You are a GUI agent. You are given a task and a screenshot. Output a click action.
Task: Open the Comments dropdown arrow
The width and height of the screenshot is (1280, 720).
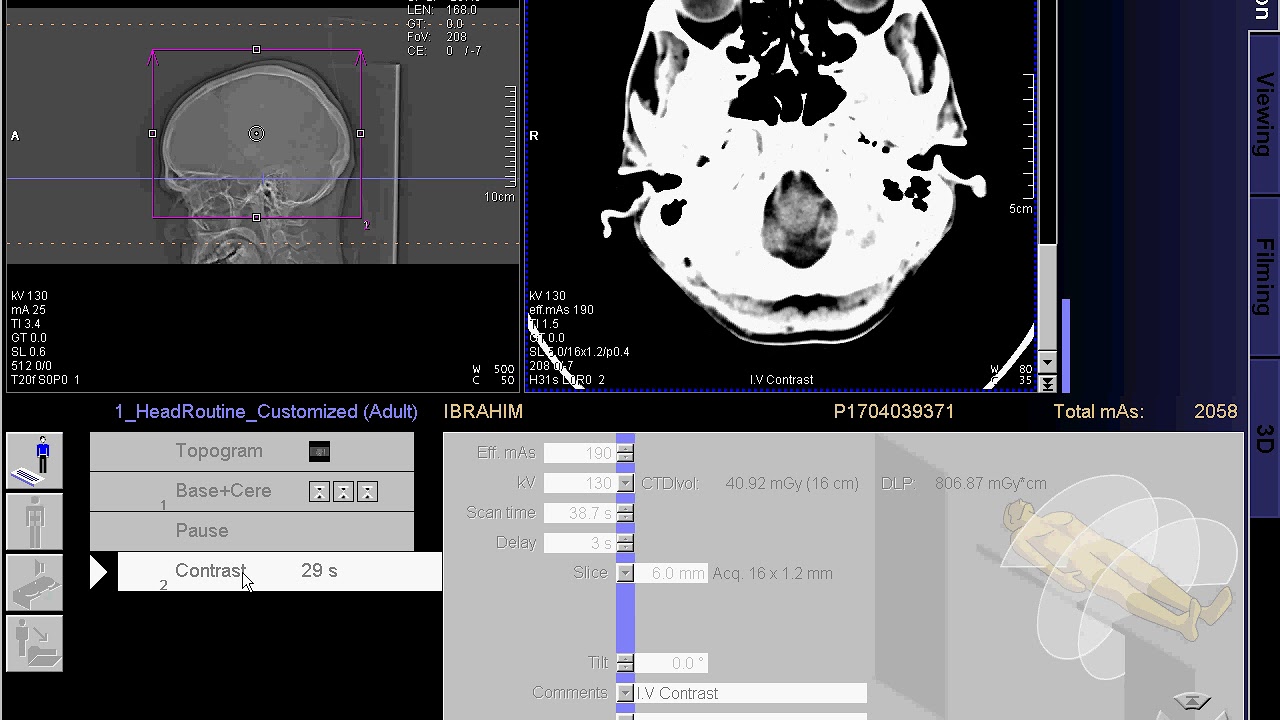click(625, 693)
